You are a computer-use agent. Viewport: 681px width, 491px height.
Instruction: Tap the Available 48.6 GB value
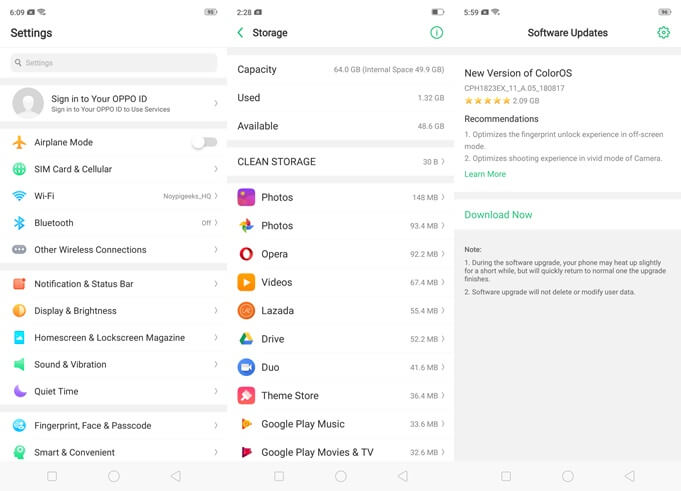431,126
